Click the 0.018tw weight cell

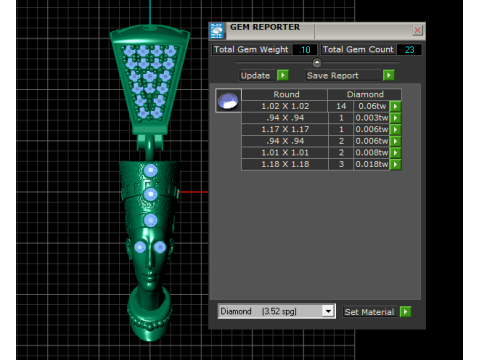372,164
